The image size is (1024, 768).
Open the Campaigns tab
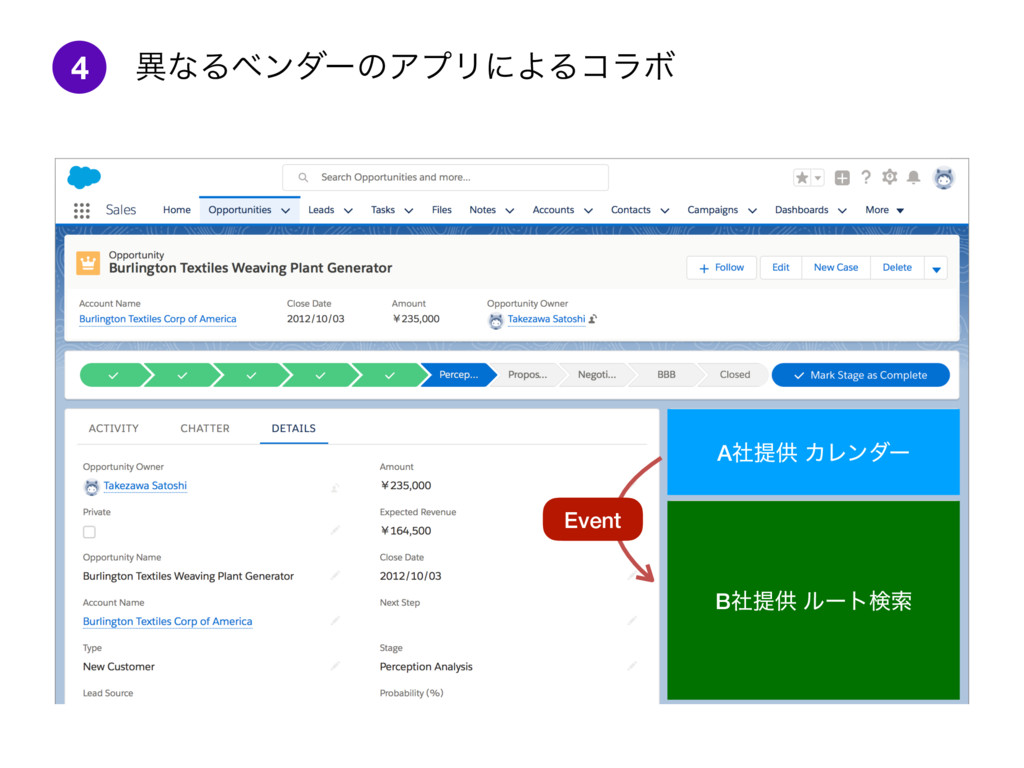[x=712, y=210]
